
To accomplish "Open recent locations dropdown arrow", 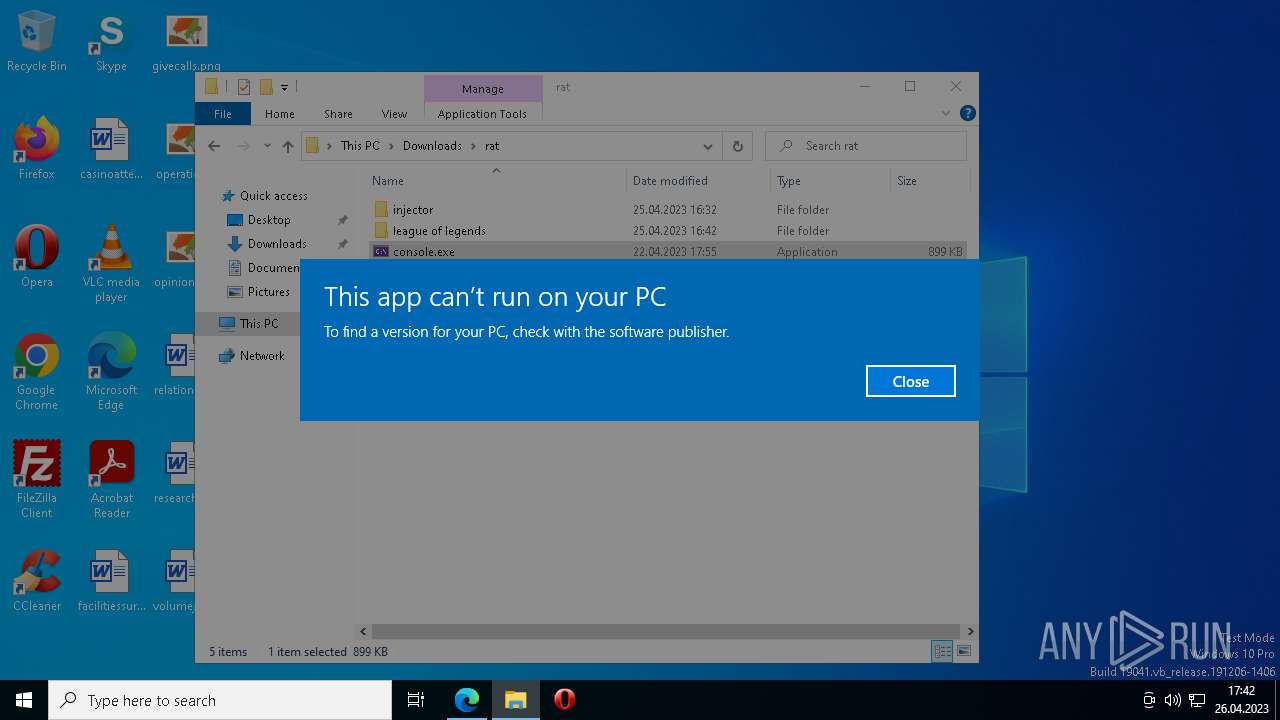I will click(267, 146).
